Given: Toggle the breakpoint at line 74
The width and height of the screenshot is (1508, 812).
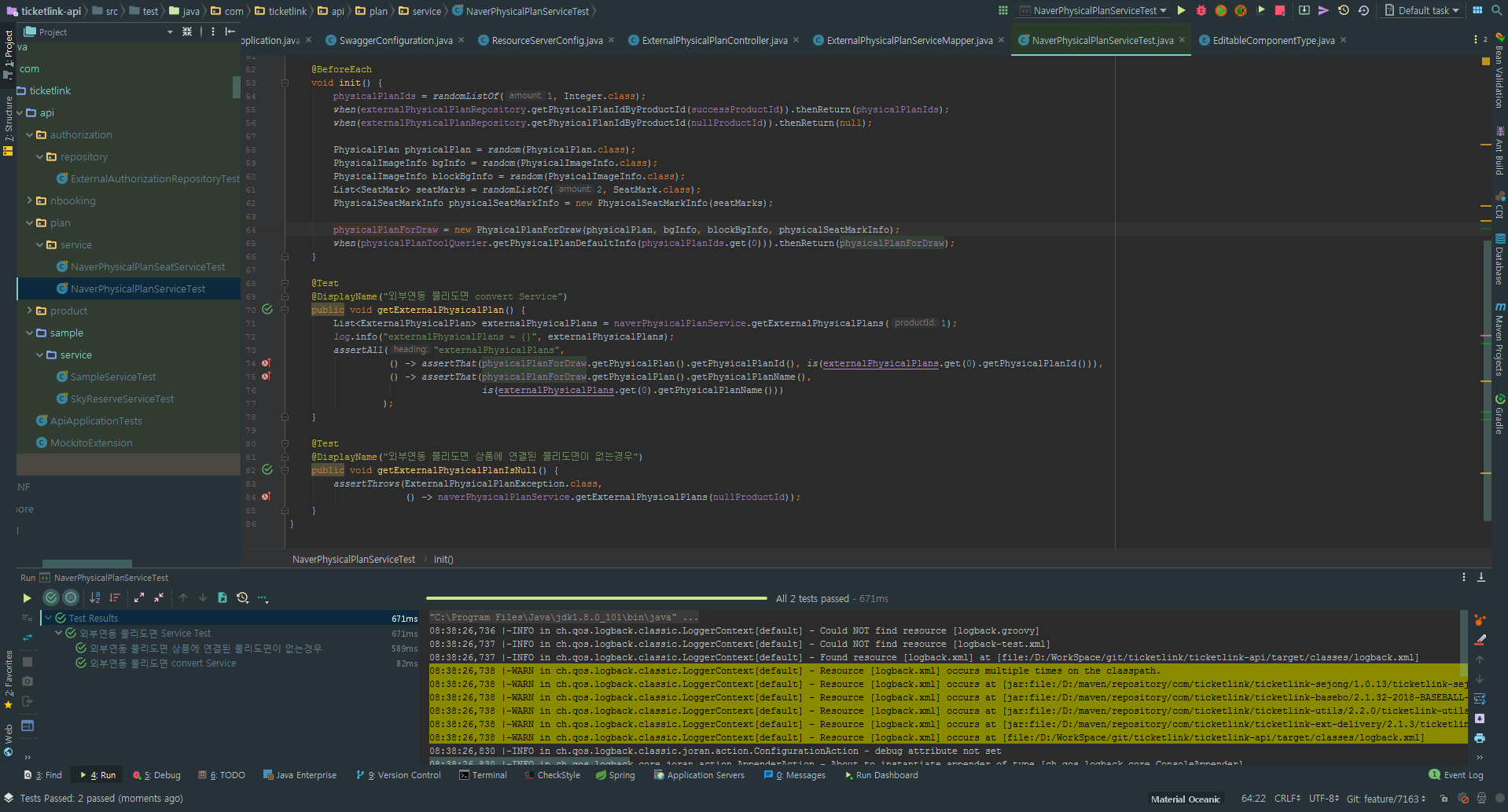Looking at the screenshot, I should [267, 363].
